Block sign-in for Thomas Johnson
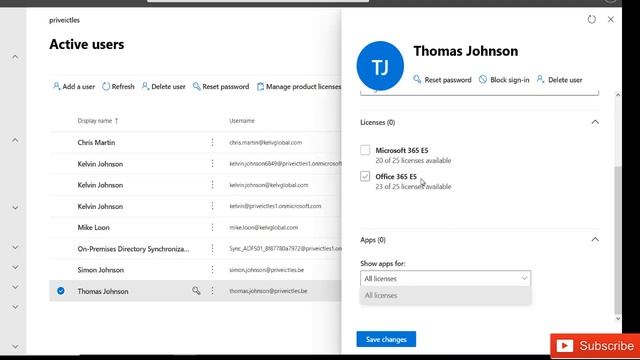 (504, 80)
